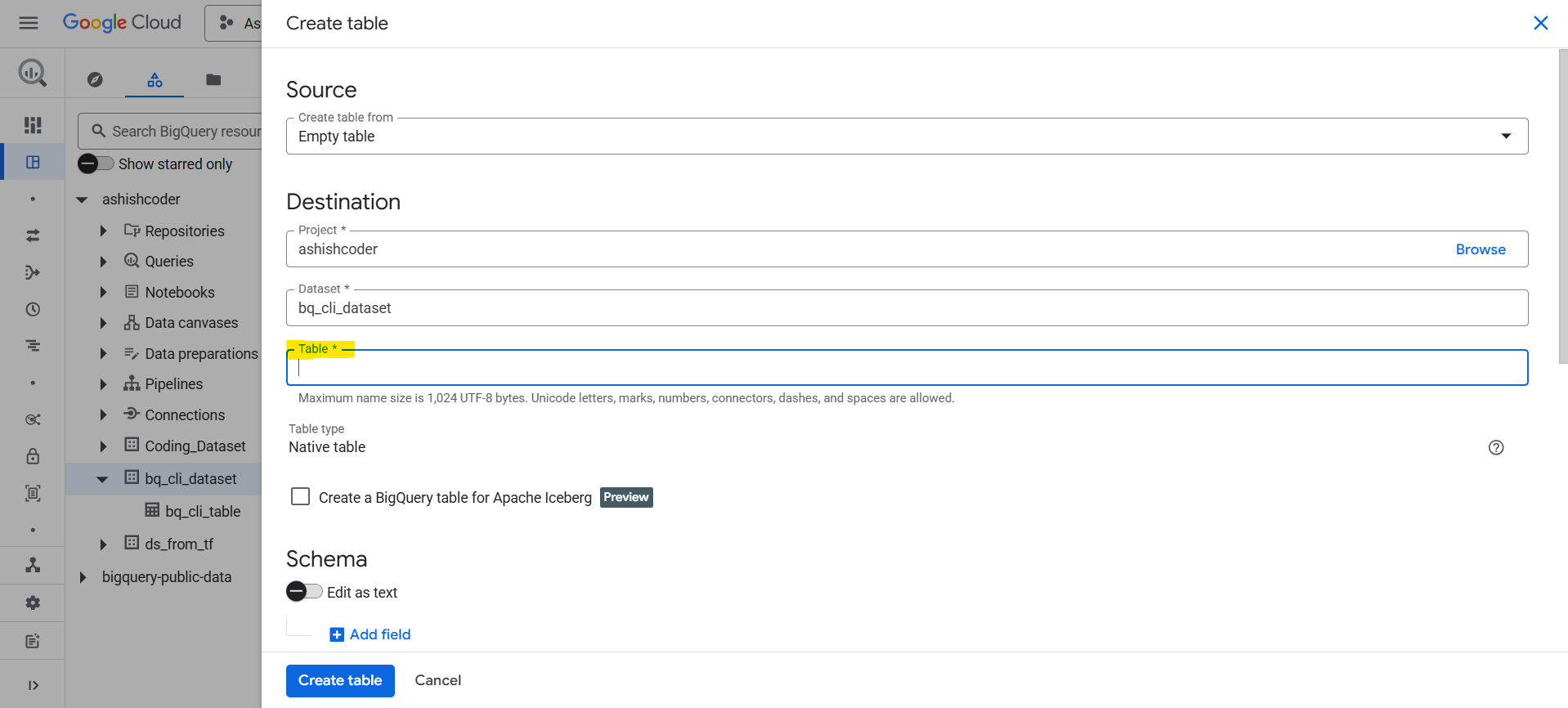Click the Preview badge label
This screenshot has width=1568, height=708.
(x=626, y=497)
